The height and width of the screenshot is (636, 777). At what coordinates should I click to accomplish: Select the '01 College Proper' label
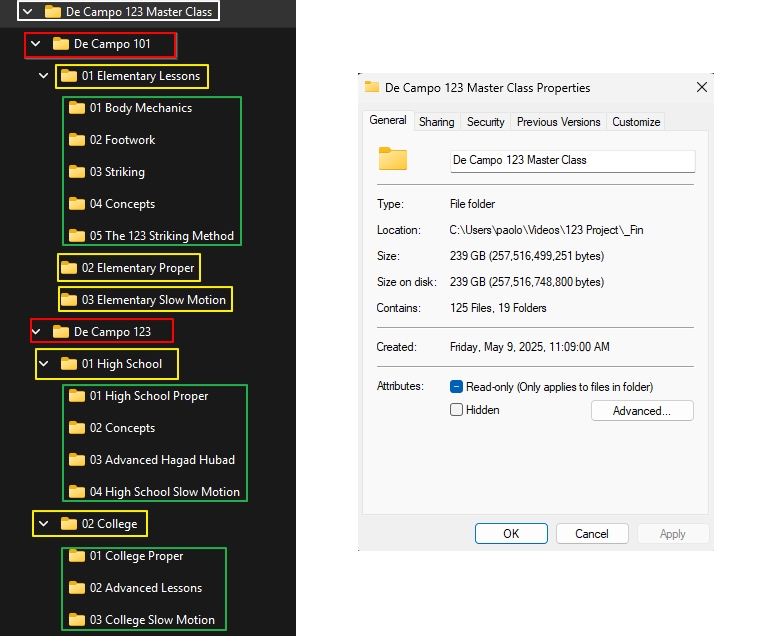point(136,556)
